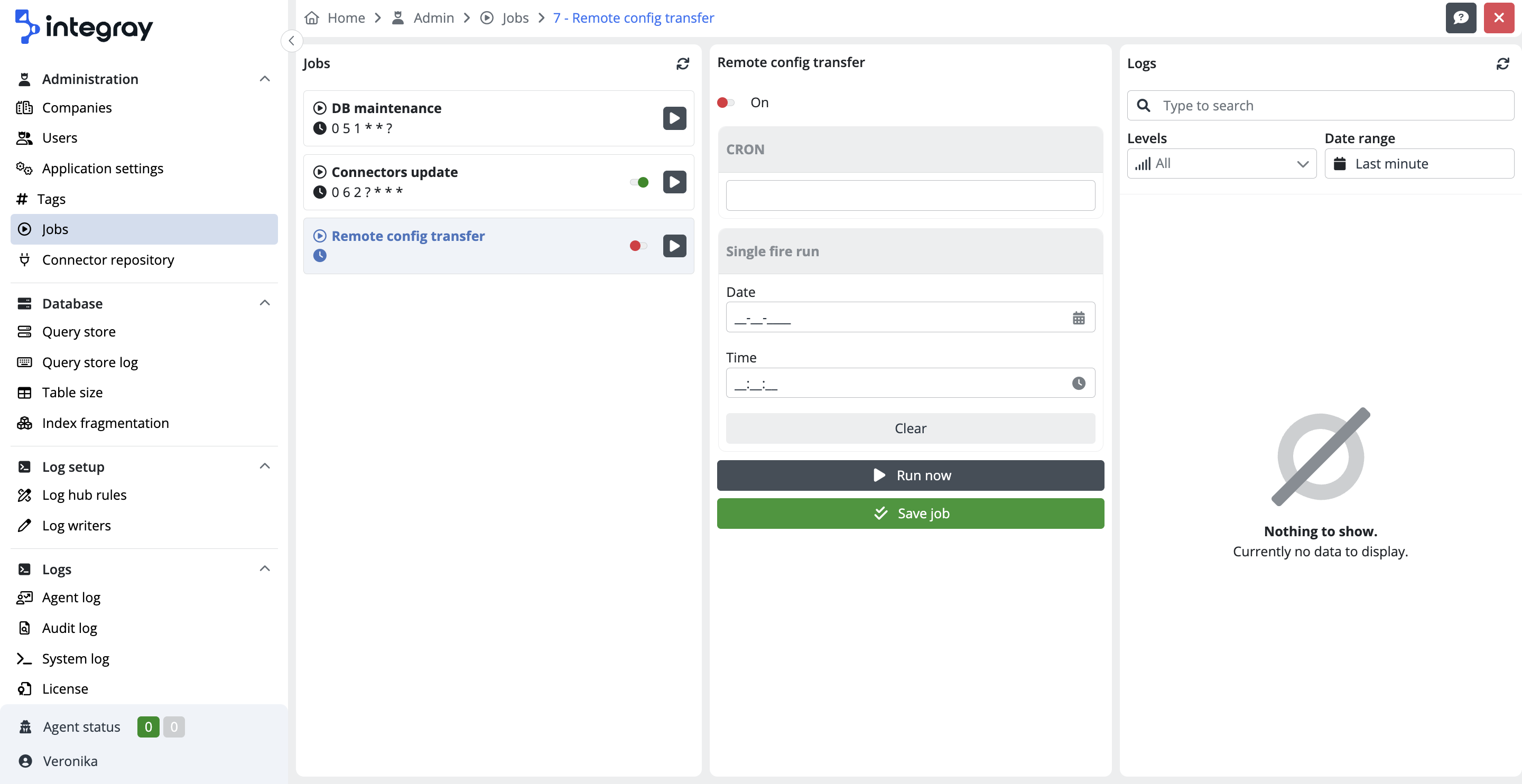Open the calendar picker in Date field

coord(1078,318)
